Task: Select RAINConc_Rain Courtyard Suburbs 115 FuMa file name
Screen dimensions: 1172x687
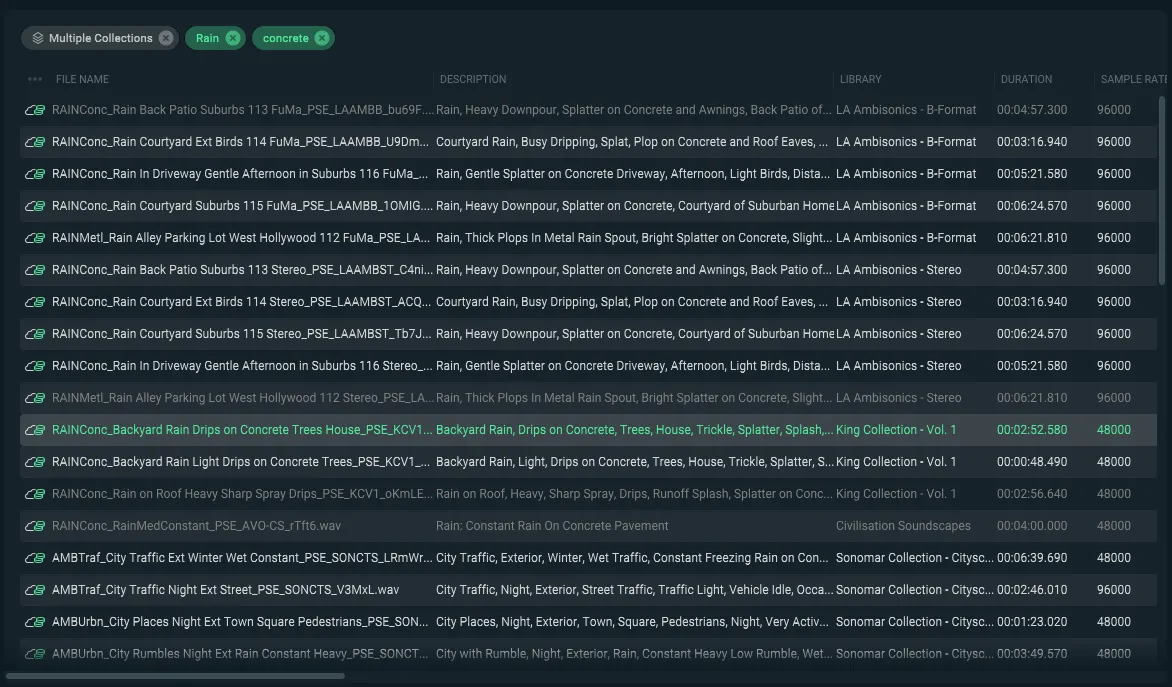Action: [242, 206]
